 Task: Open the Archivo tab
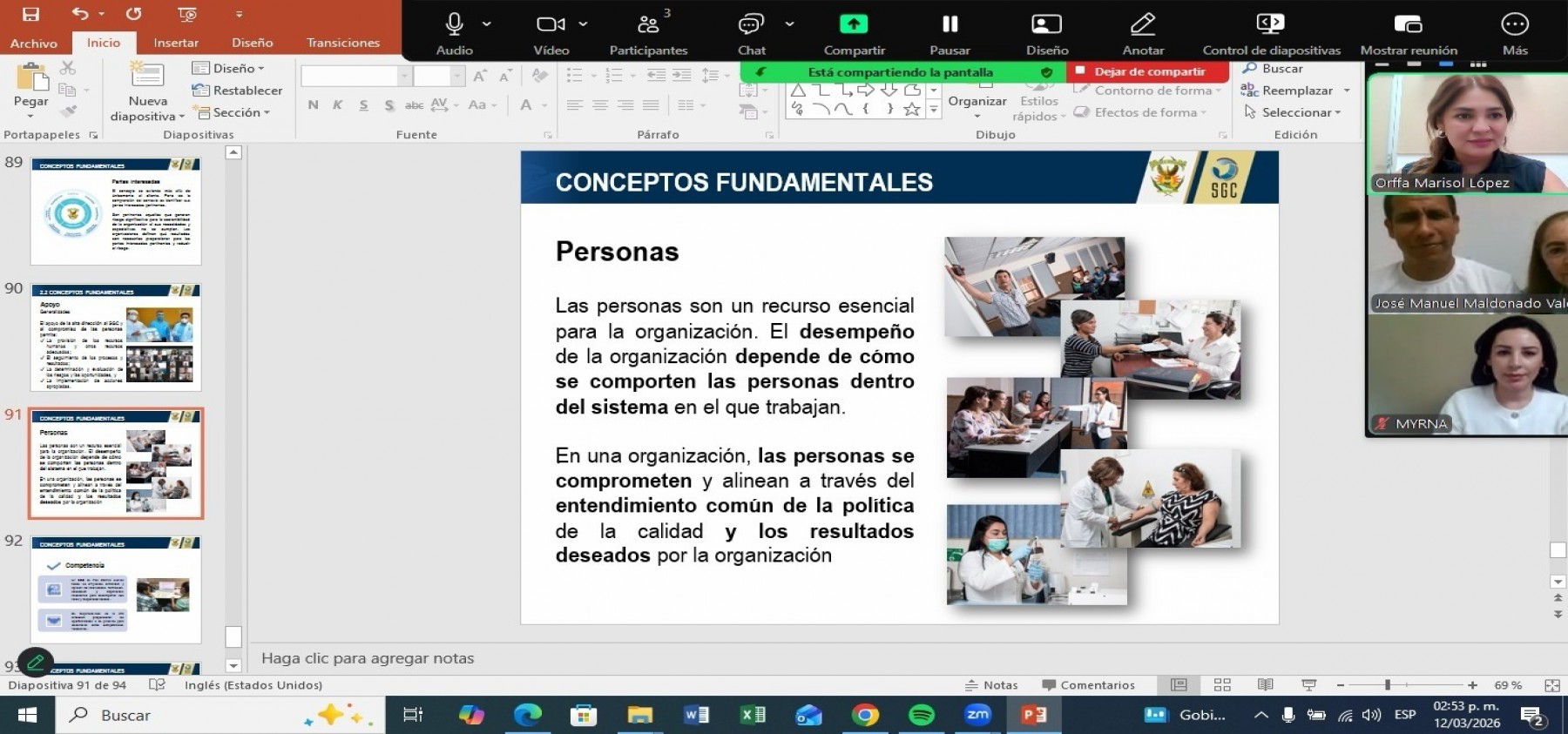tap(34, 43)
